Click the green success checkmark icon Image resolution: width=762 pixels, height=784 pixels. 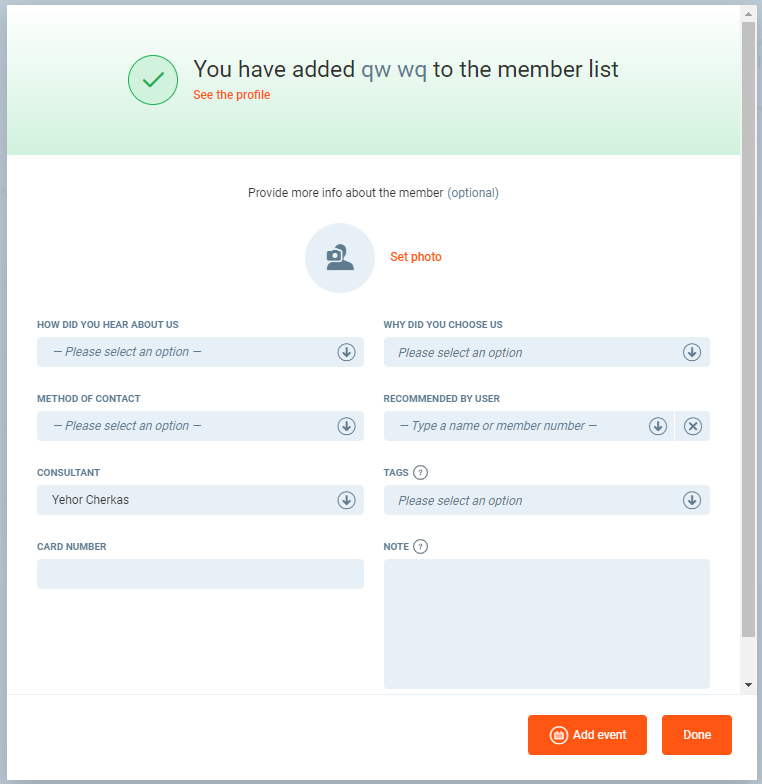153,80
